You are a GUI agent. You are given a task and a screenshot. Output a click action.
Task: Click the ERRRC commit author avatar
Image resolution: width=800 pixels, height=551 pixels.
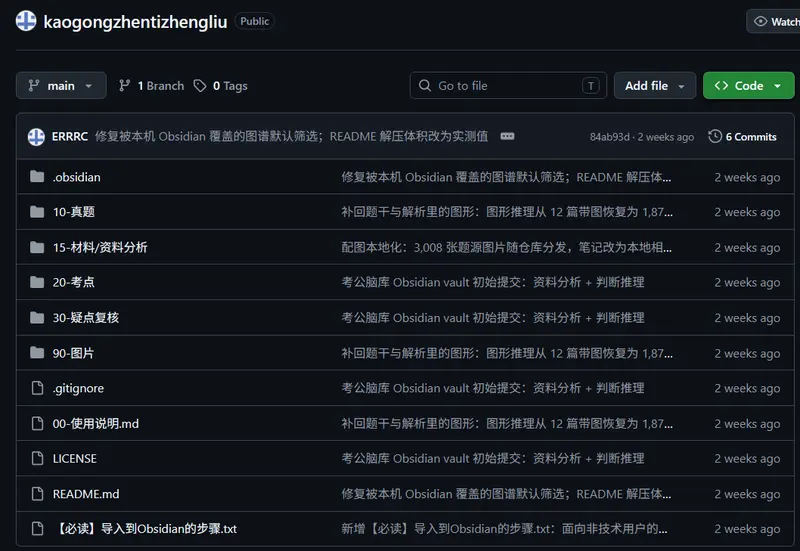pyautogui.click(x=36, y=137)
